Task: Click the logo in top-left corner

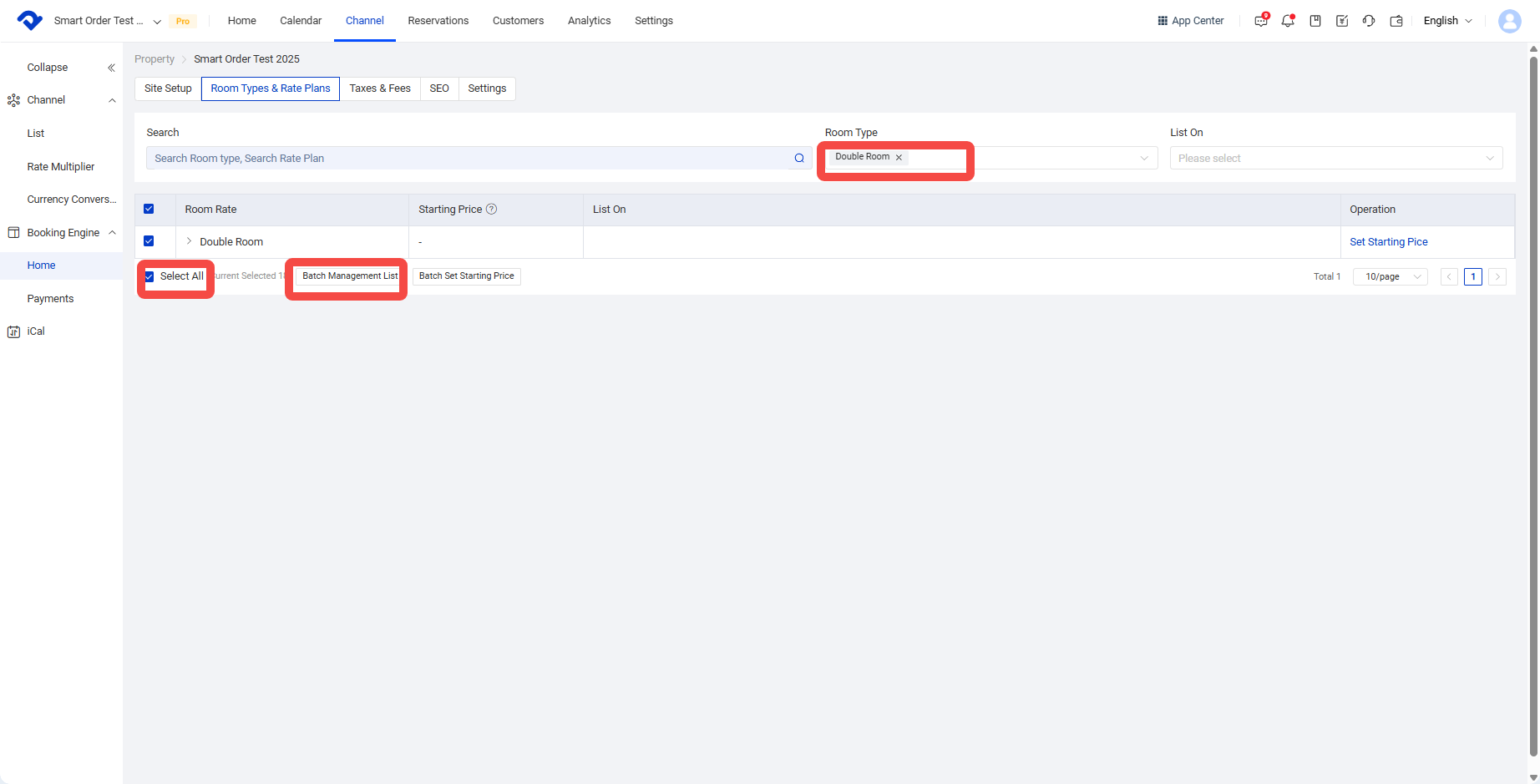Action: click(29, 20)
